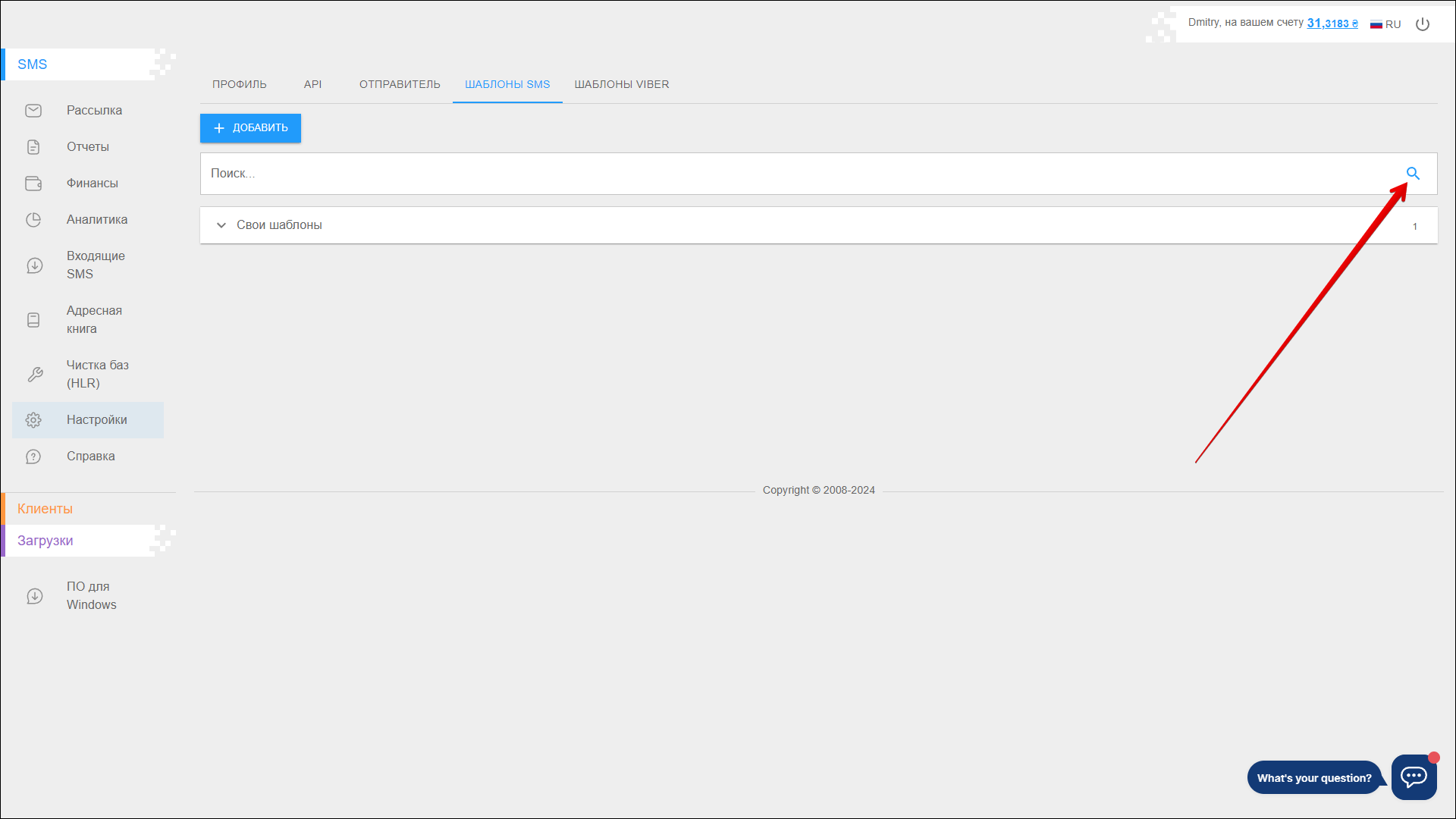Open the Отправитель tab

click(400, 84)
